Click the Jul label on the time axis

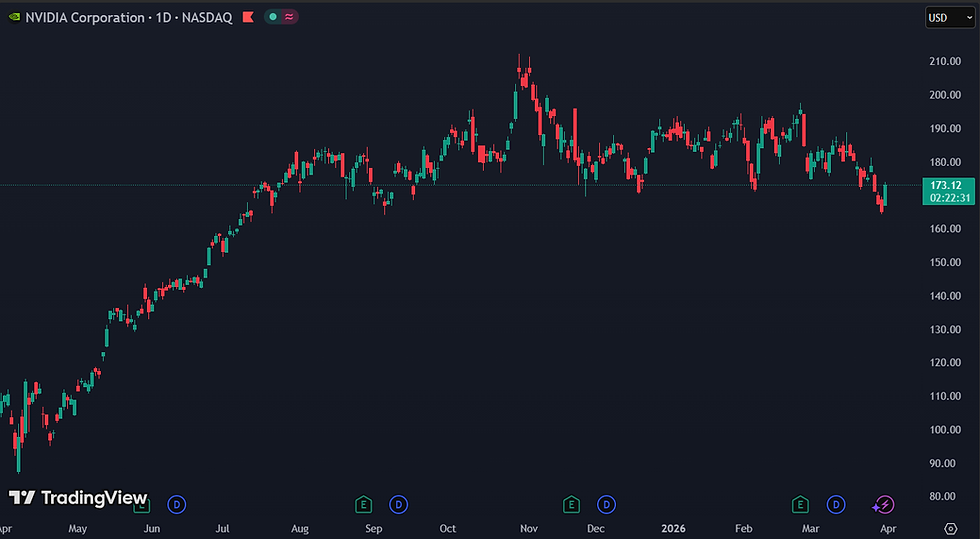[222, 529]
